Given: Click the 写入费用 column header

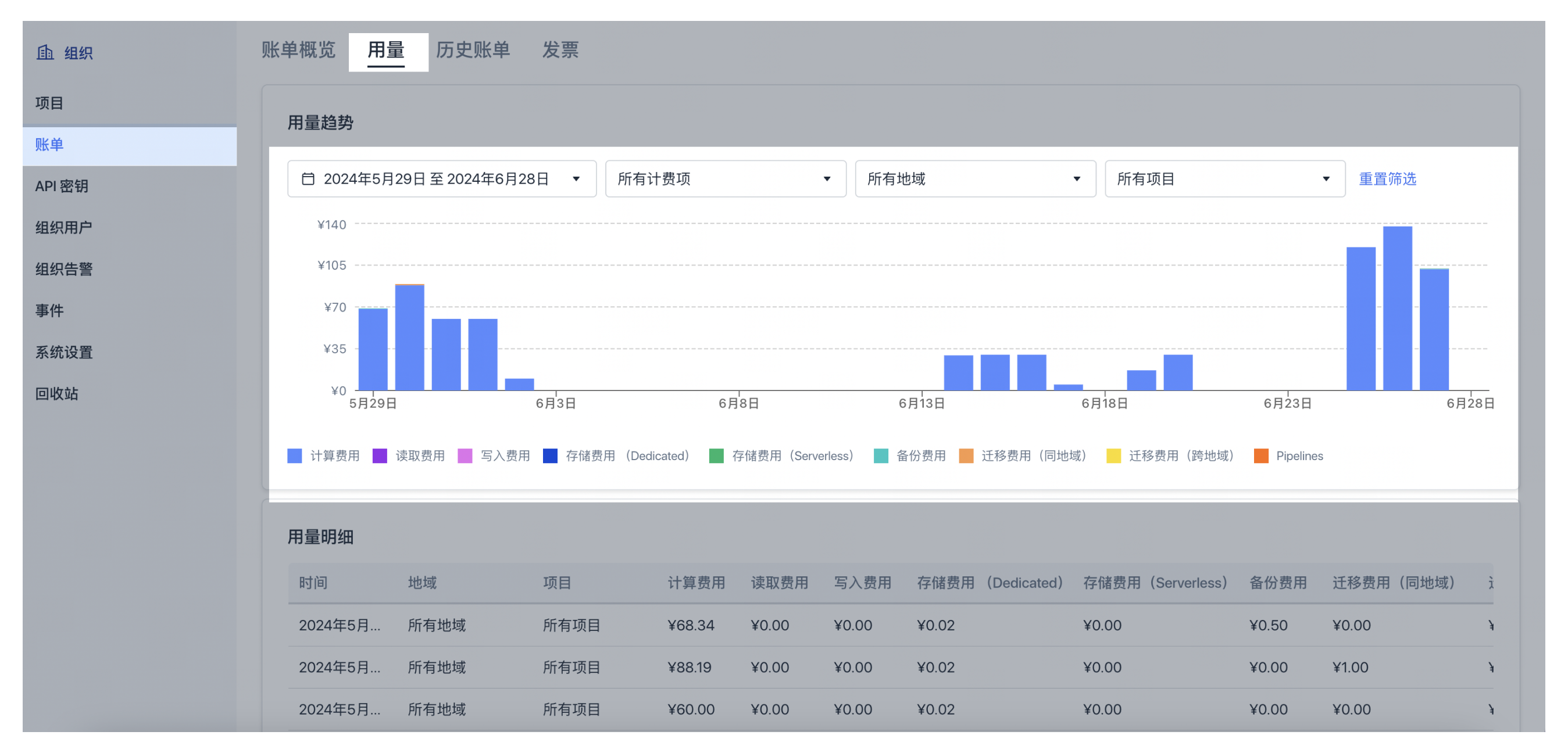Looking at the screenshot, I should coord(863,583).
